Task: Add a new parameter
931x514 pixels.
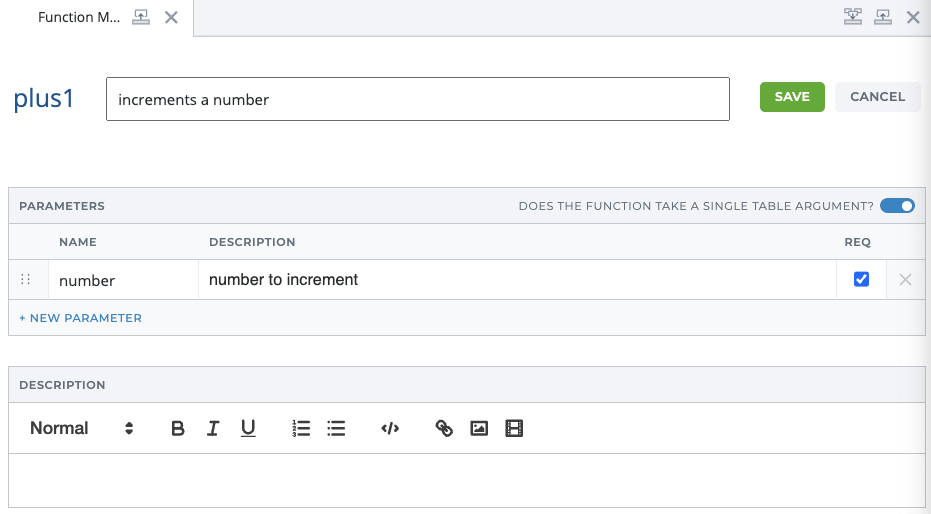Action: pyautogui.click(x=81, y=318)
